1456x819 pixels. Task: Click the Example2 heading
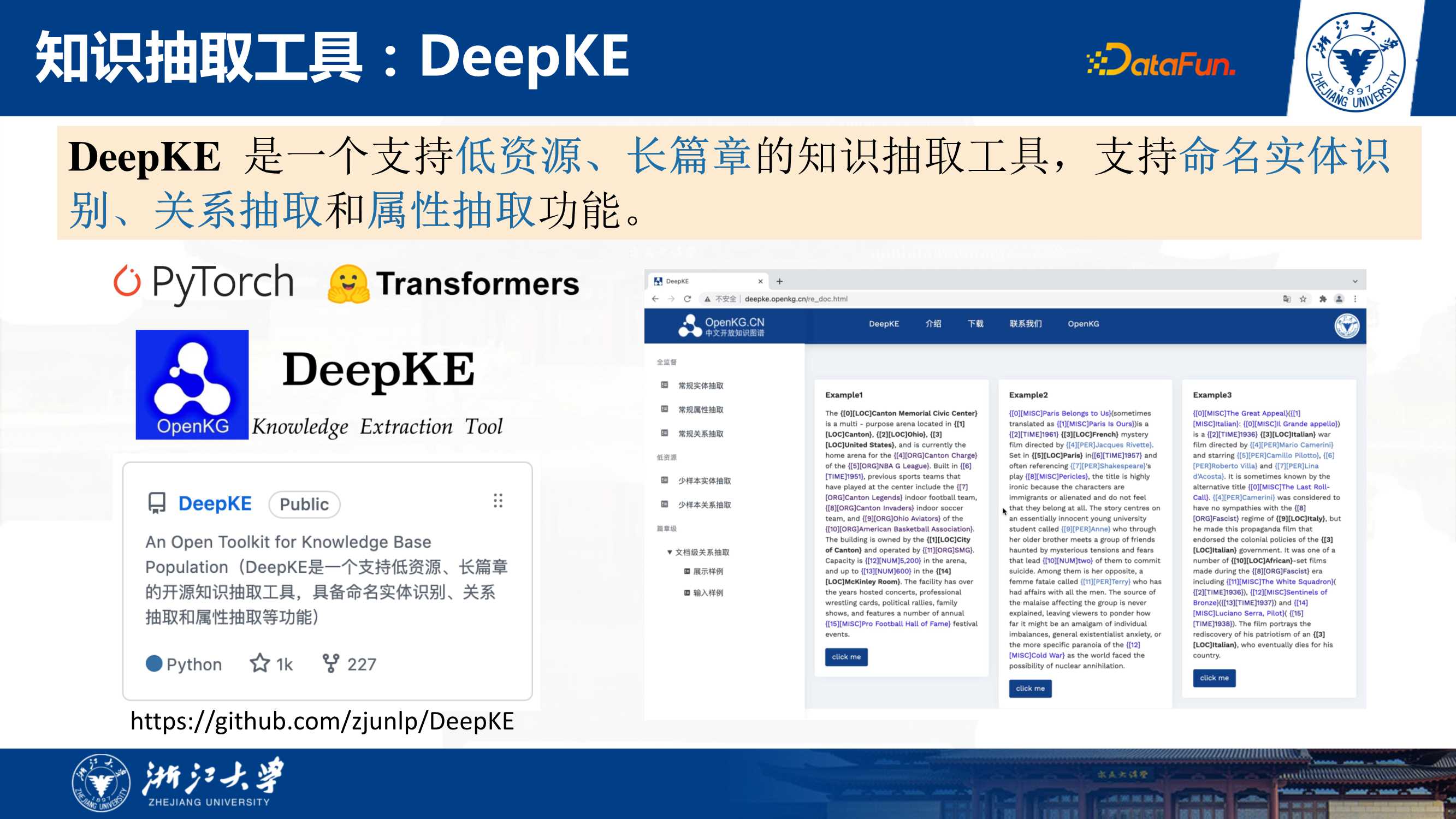pyautogui.click(x=1028, y=395)
